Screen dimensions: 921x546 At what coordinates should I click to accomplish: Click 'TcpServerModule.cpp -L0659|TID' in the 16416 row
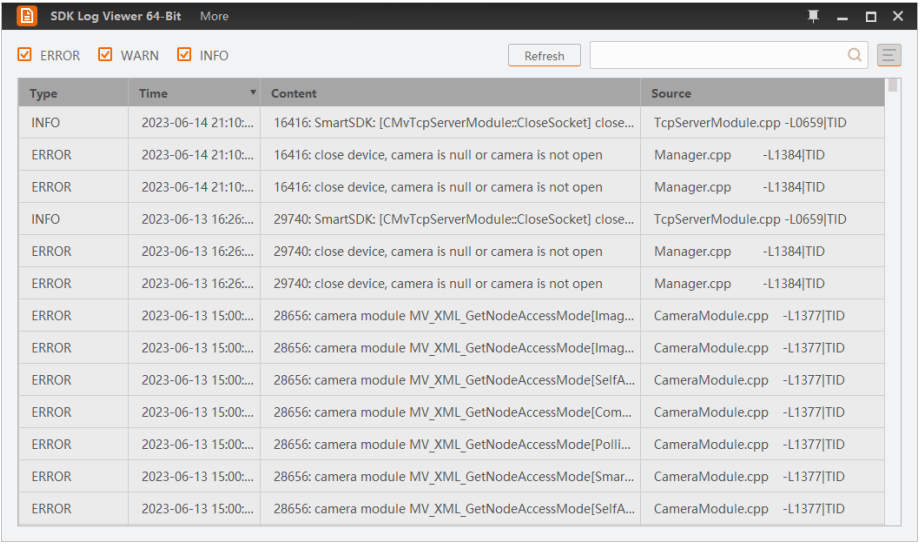751,123
